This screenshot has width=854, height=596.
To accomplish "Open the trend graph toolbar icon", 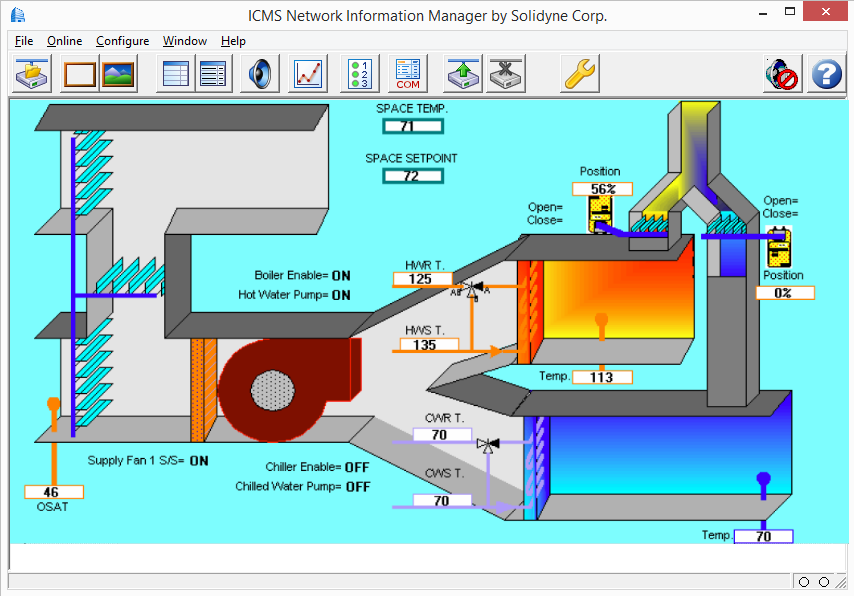I will (307, 73).
